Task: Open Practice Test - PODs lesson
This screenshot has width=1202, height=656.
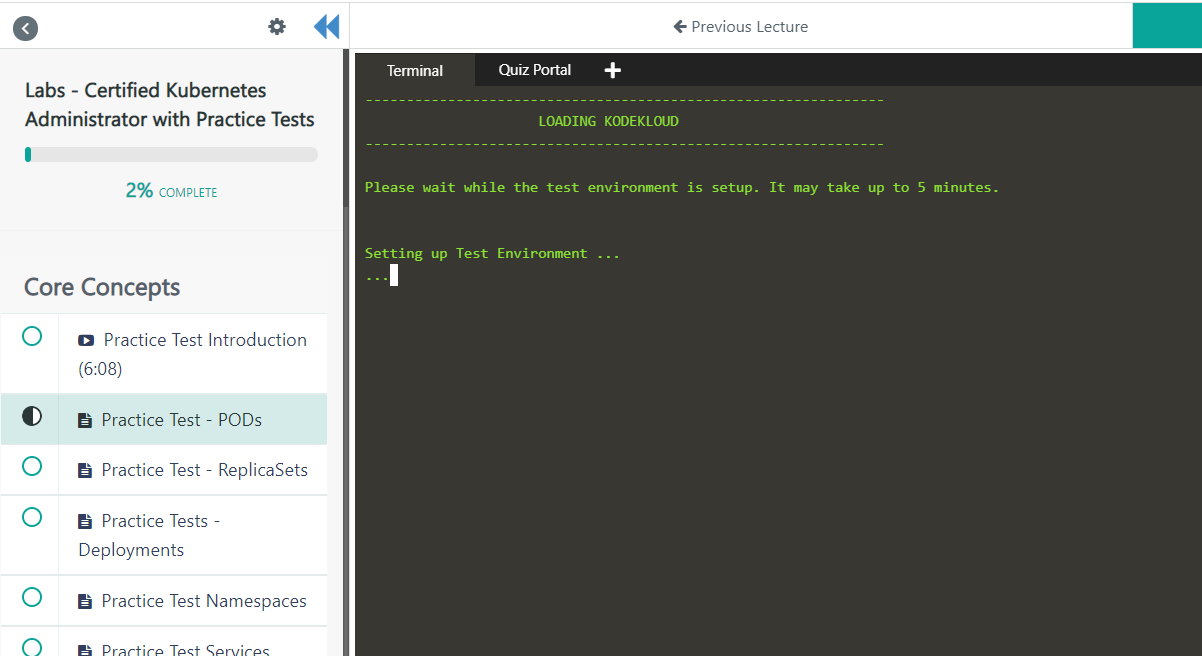Action: (182, 420)
